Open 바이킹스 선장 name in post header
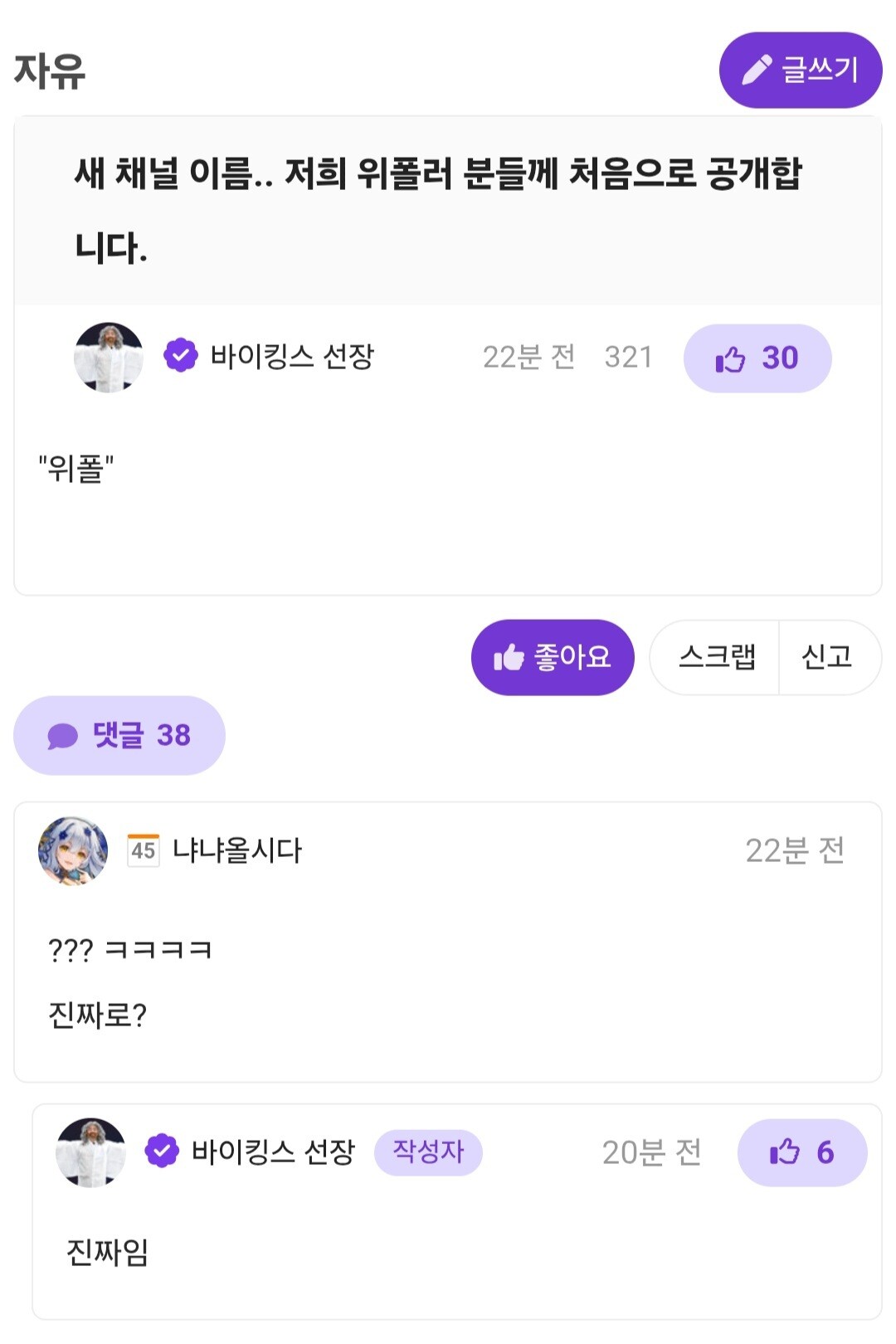The height and width of the screenshot is (1344, 896). (292, 357)
